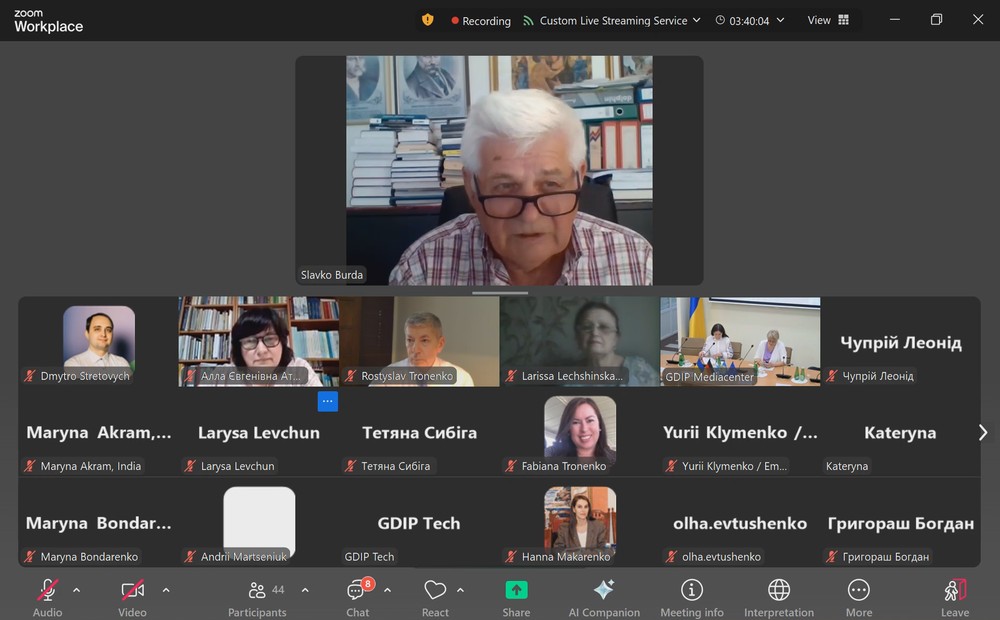Select the Andrii Martseniuk tile
The height and width of the screenshot is (620, 1000).
(x=259, y=522)
